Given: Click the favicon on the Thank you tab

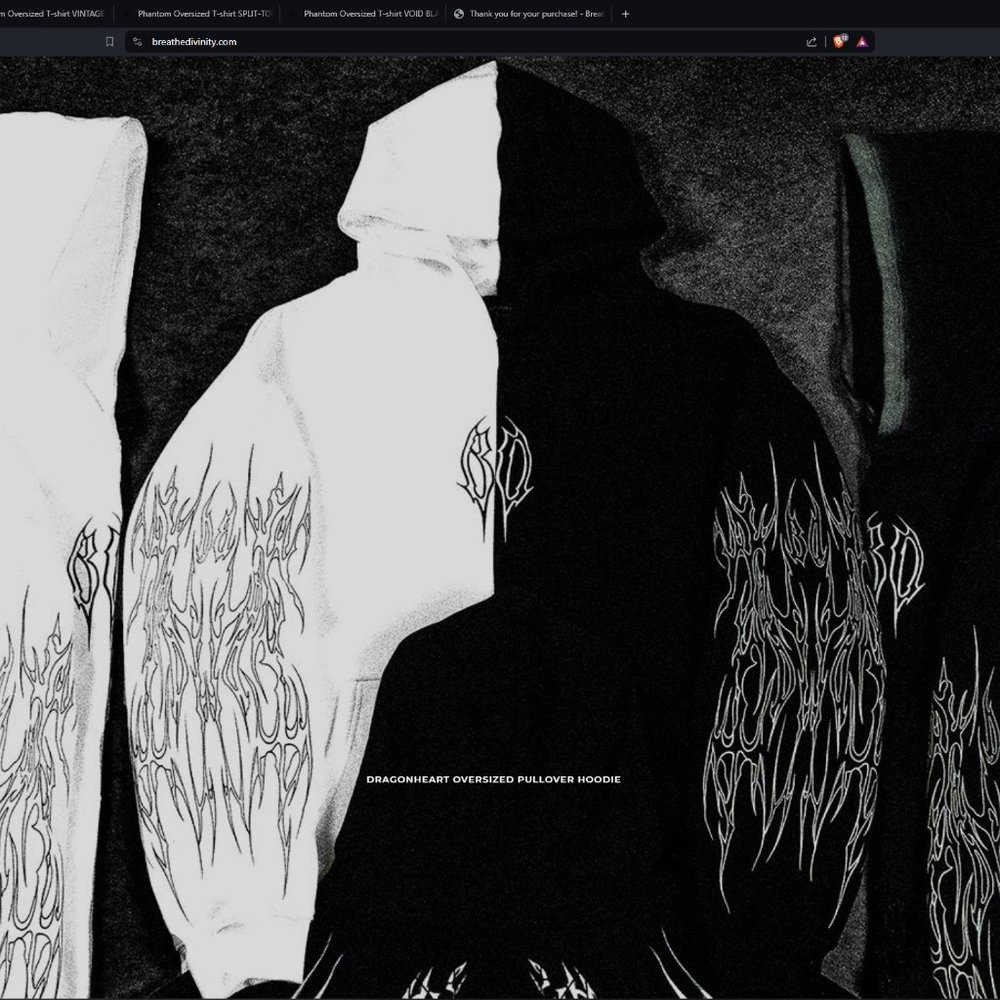Looking at the screenshot, I should point(458,13).
